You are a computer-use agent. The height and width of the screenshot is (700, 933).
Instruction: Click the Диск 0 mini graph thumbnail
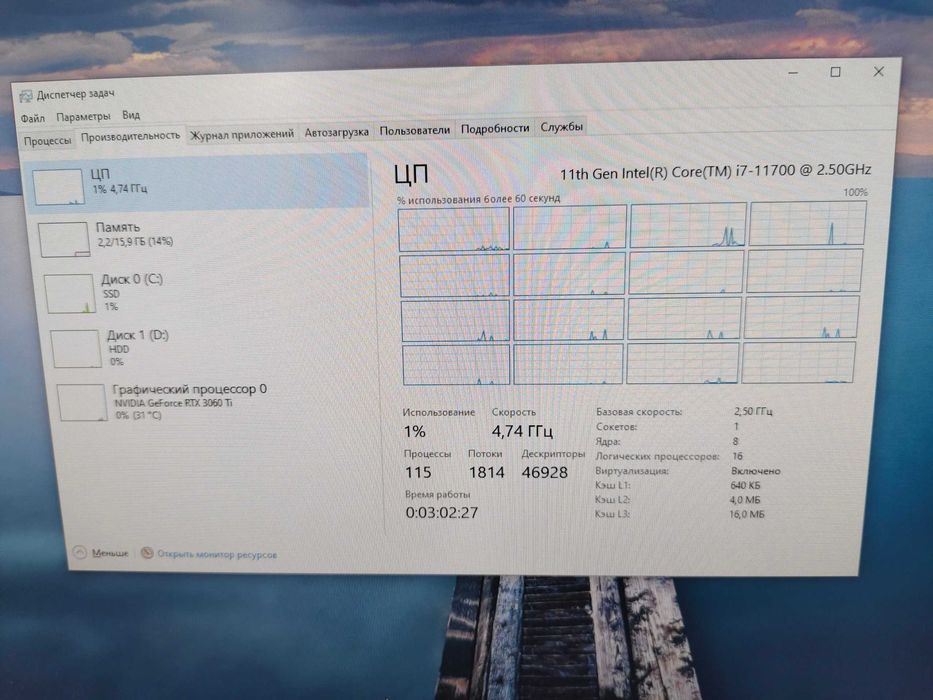(70, 293)
